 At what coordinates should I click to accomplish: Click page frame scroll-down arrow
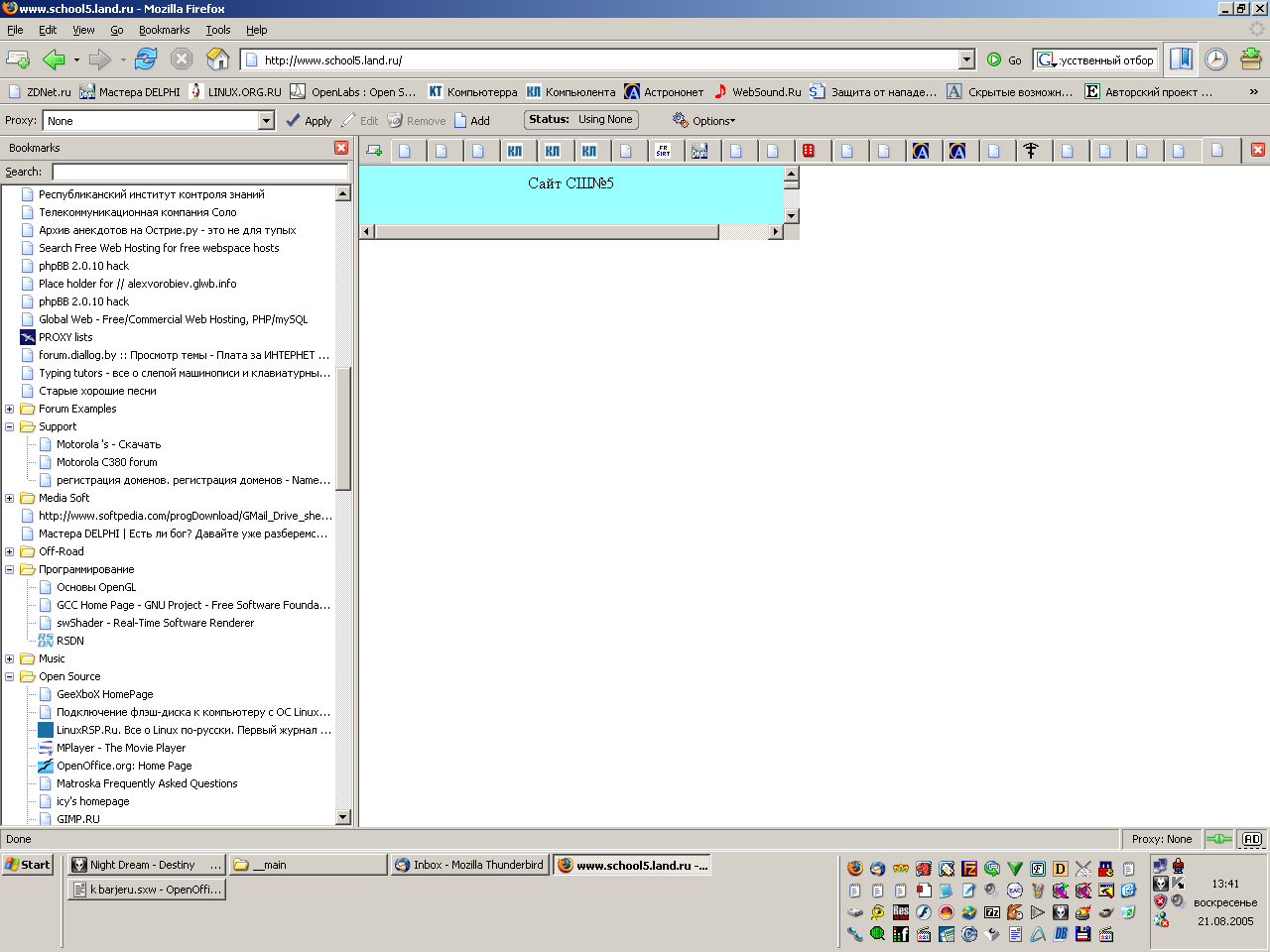[791, 215]
